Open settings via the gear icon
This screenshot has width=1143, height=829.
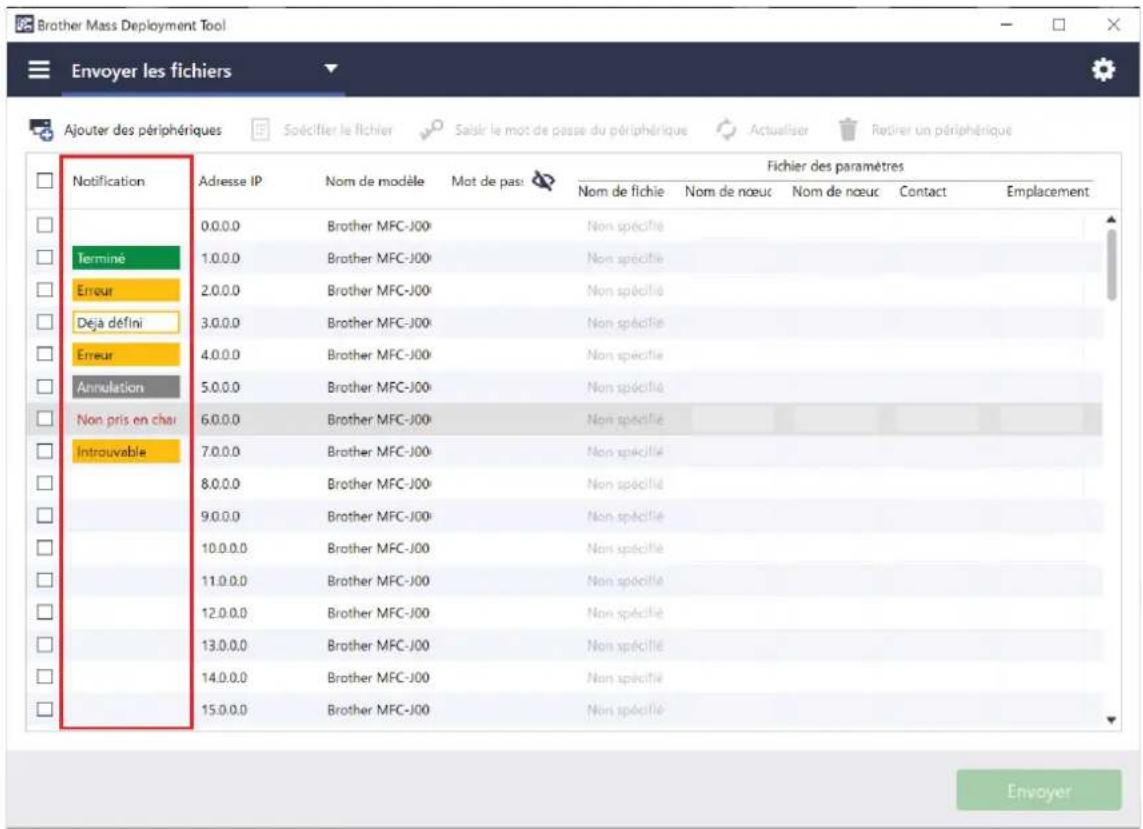[x=1103, y=70]
